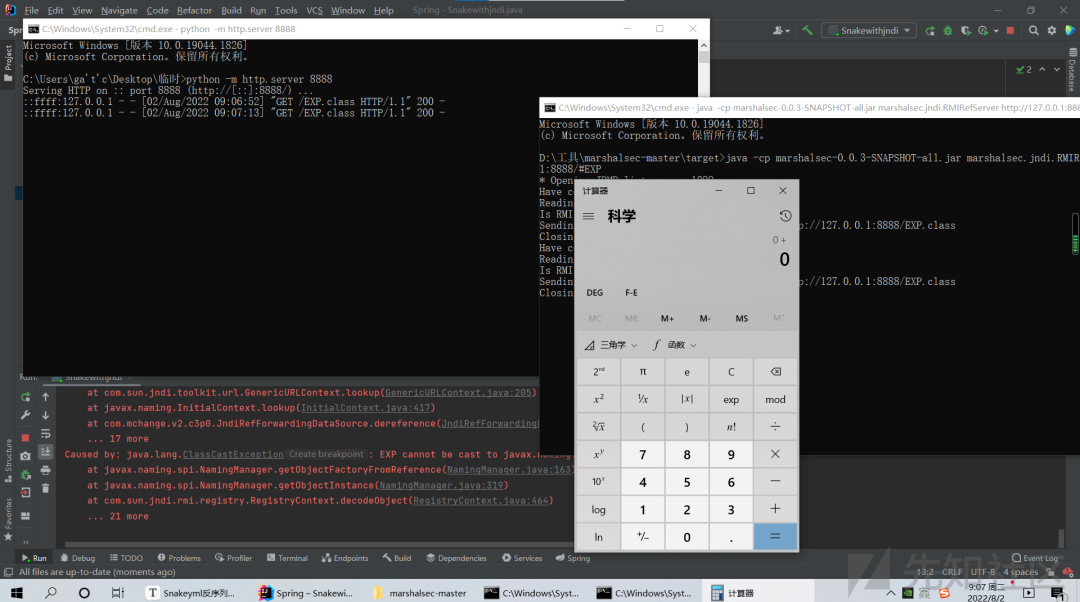Viewport: 1080px width, 602px height.
Task: Open Profiler run dropdown arrow in toolbar
Action: click(x=996, y=31)
